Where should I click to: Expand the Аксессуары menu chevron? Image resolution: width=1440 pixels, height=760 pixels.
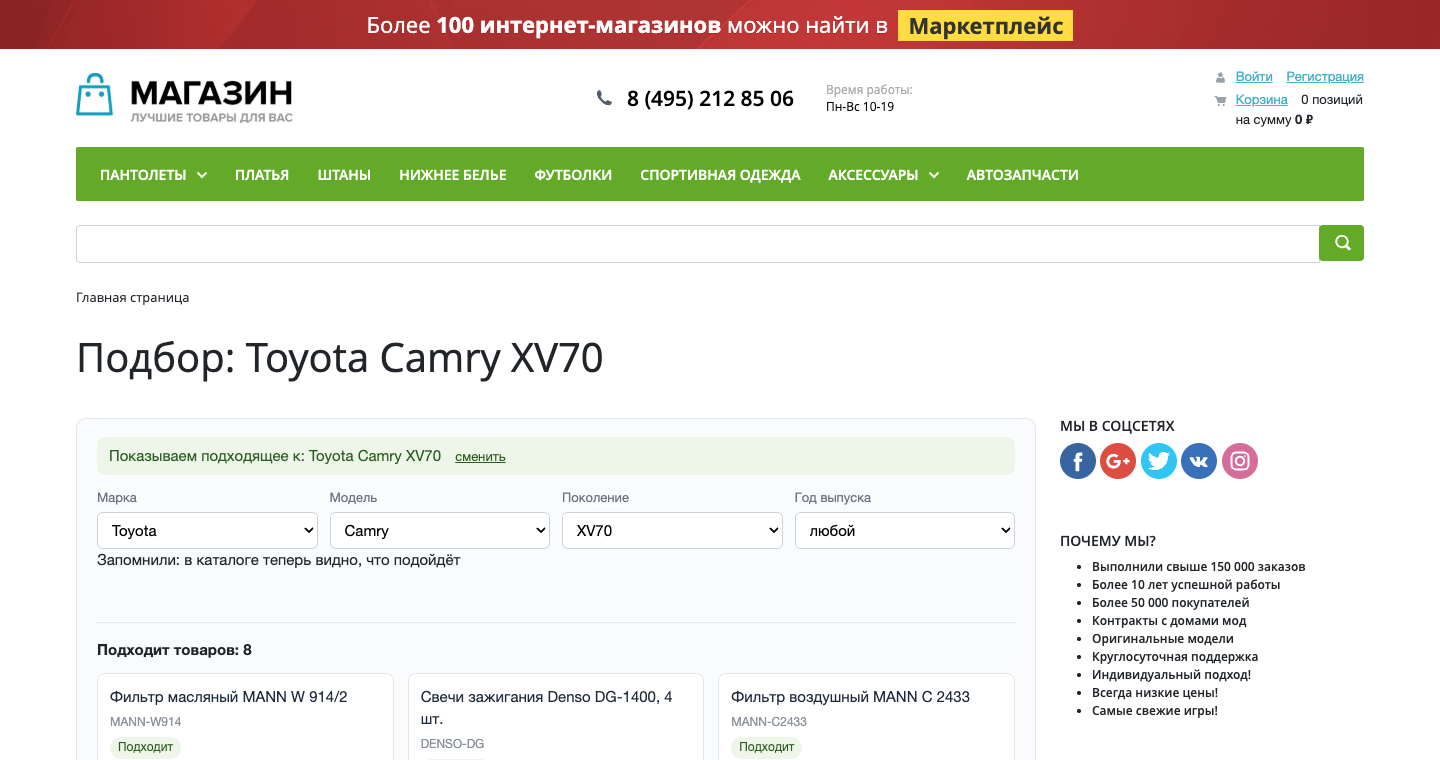tap(934, 175)
